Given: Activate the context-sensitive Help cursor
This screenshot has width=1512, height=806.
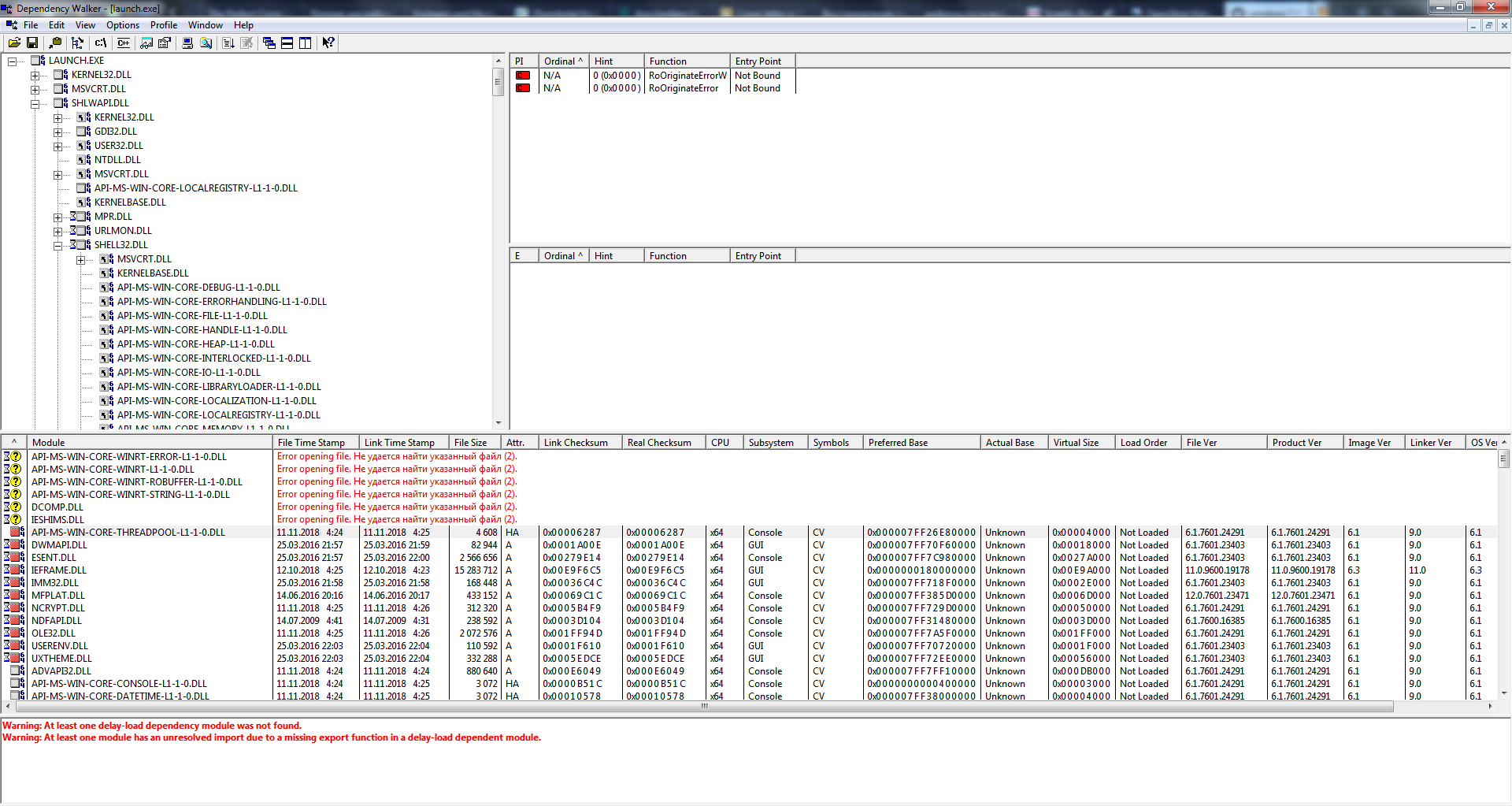Looking at the screenshot, I should click(328, 43).
